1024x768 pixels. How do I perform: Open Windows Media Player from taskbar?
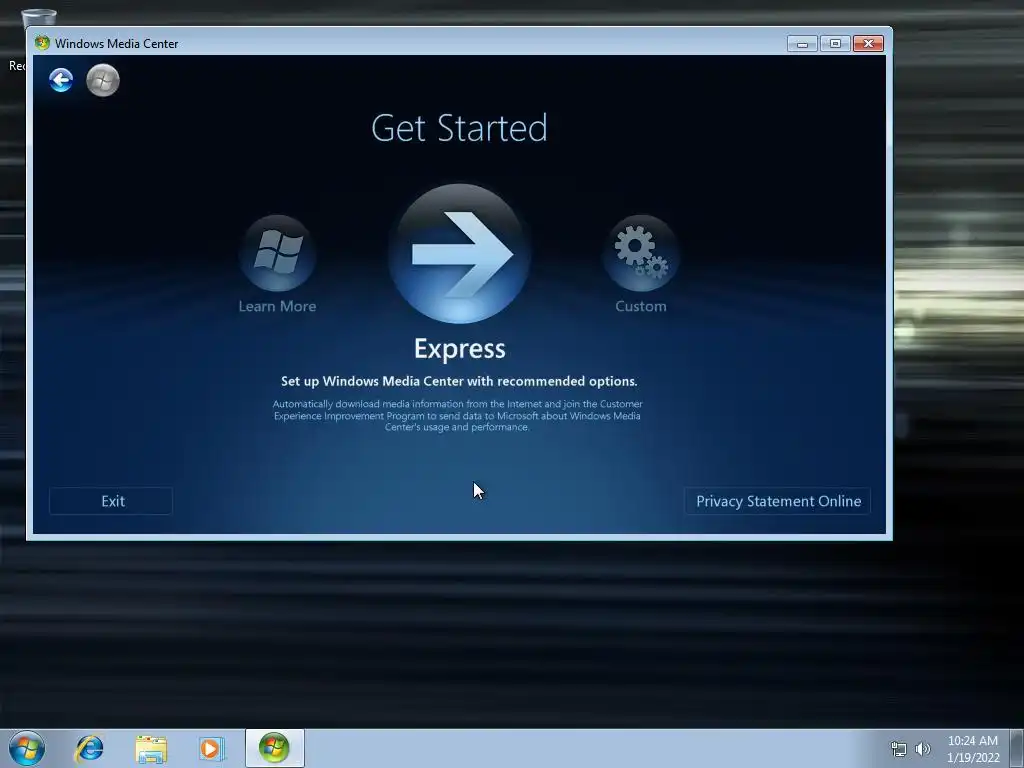click(x=212, y=748)
